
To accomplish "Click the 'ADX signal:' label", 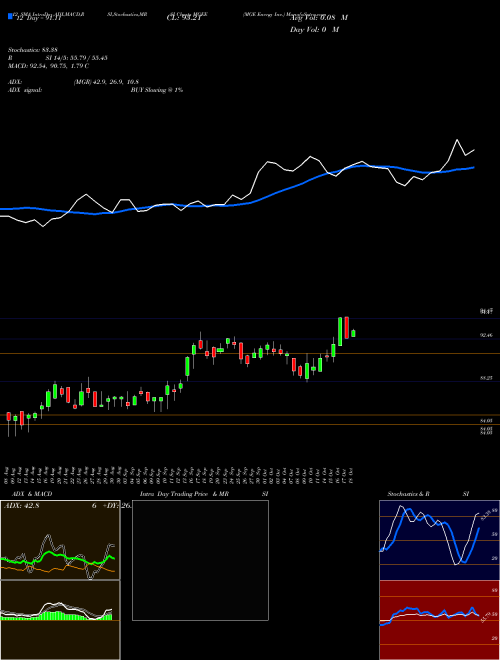I will (25, 90).
